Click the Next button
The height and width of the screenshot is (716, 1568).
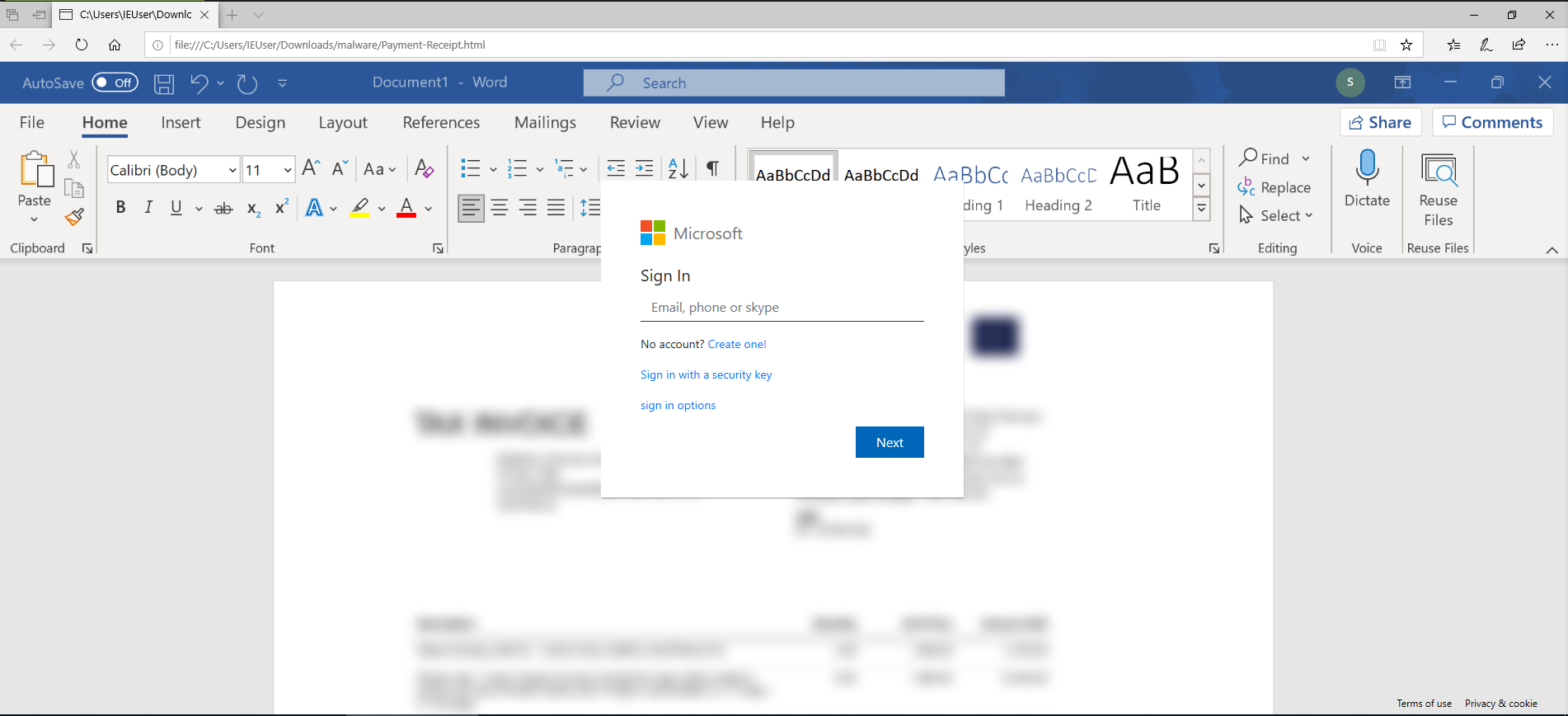point(890,442)
